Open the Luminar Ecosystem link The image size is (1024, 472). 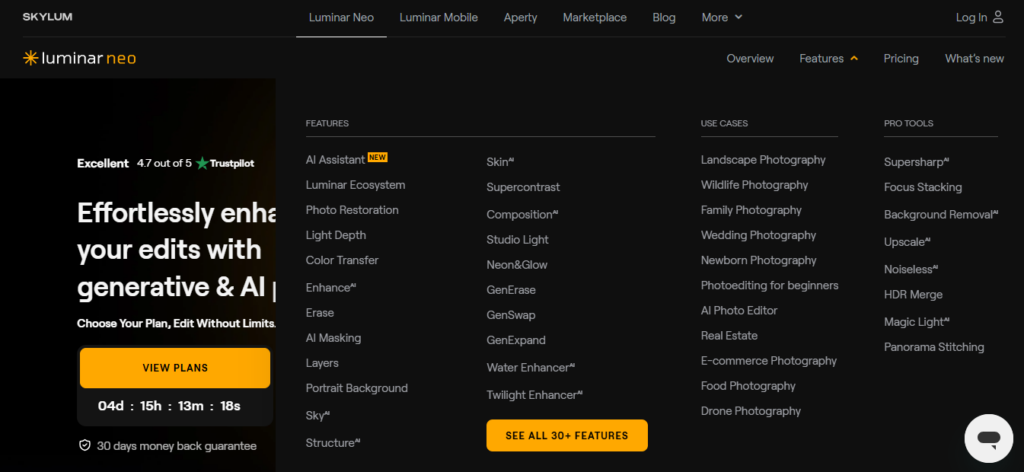pos(355,185)
